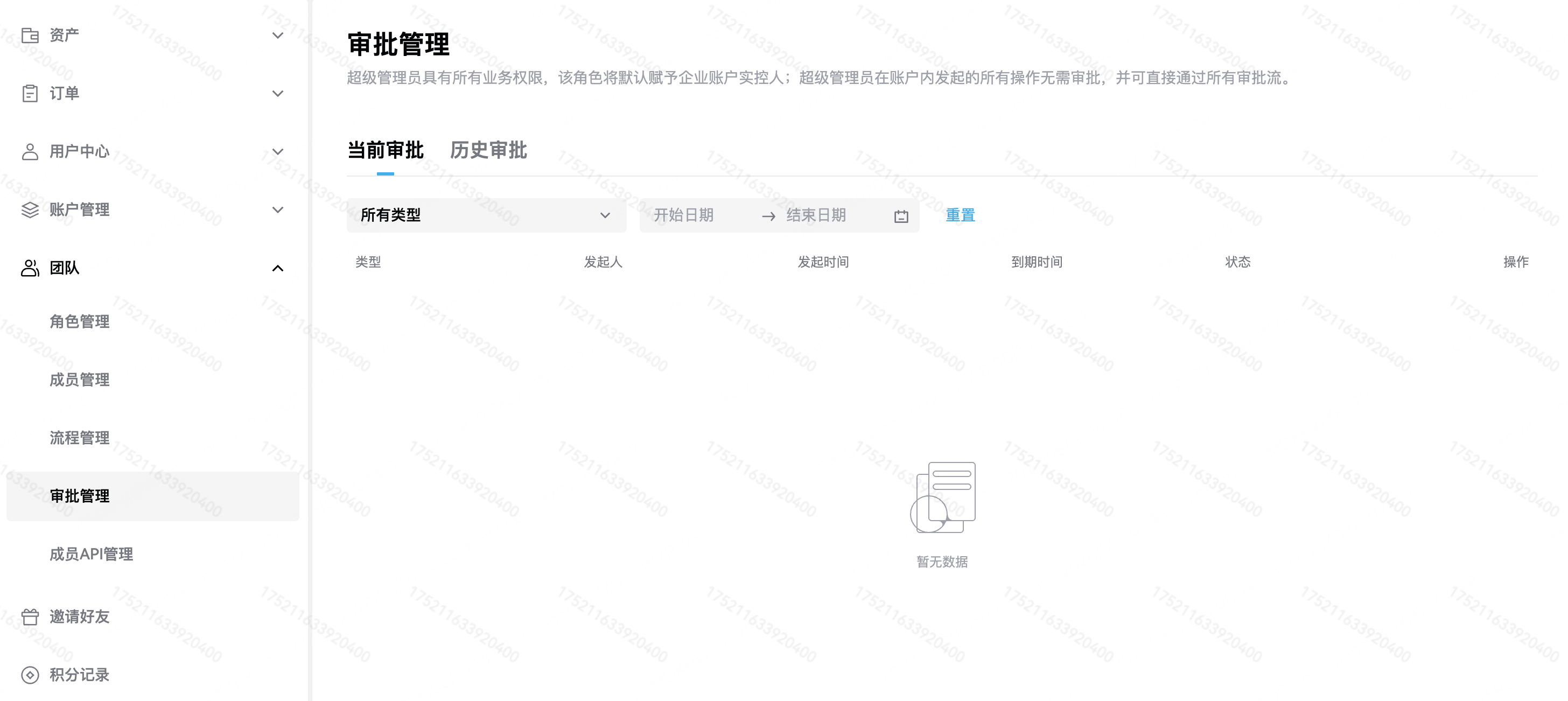Click the 重置 reset link

[x=961, y=215]
